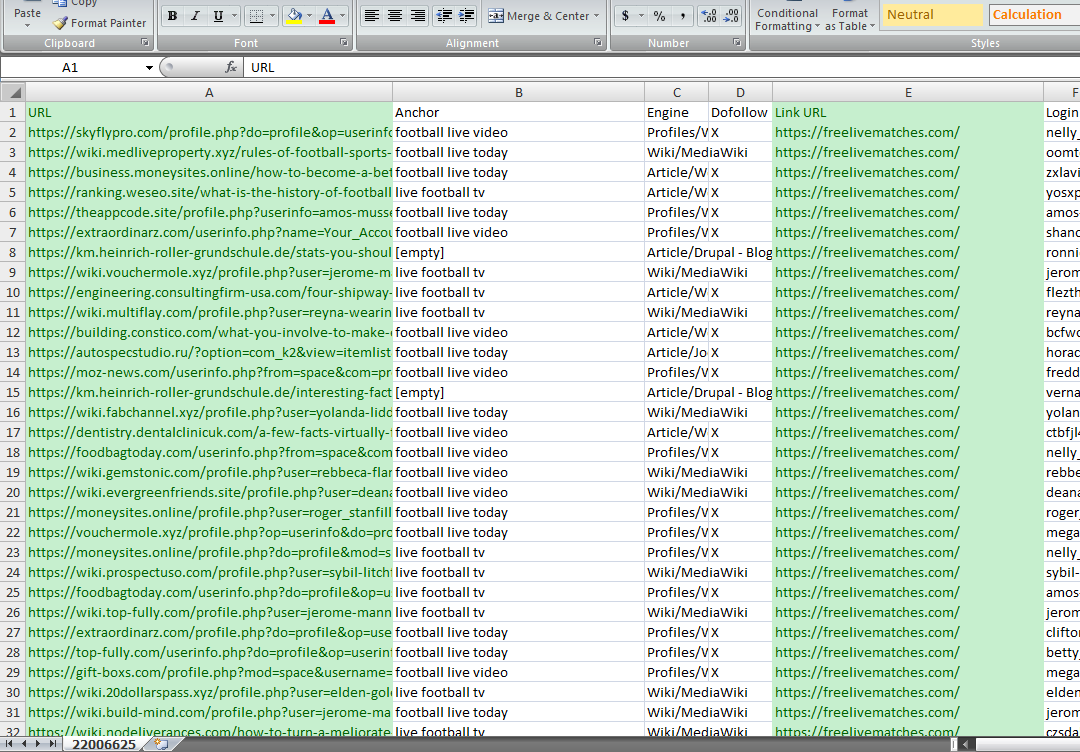Apply the Neutral cell style
1080x752 pixels.
[932, 14]
